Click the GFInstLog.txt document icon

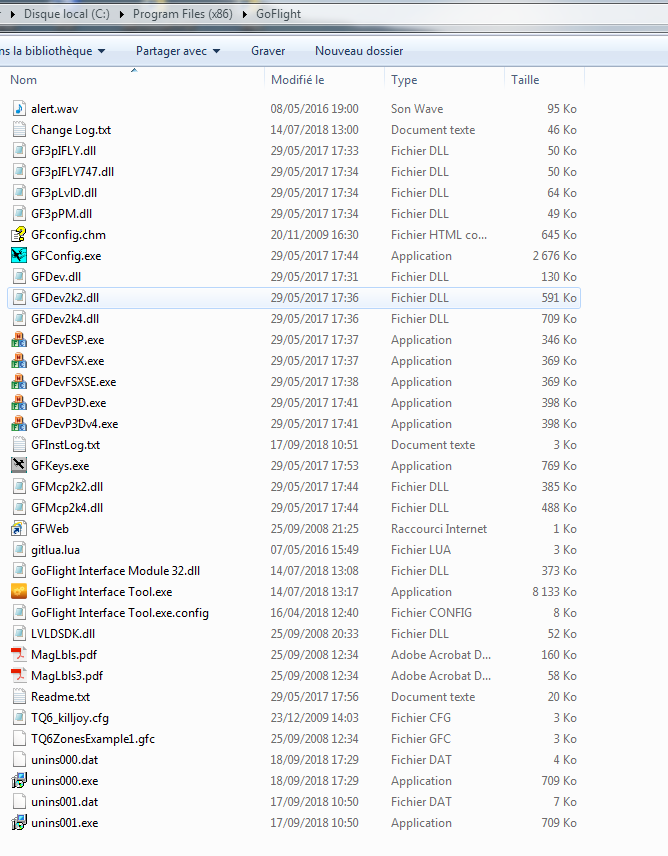coord(19,445)
